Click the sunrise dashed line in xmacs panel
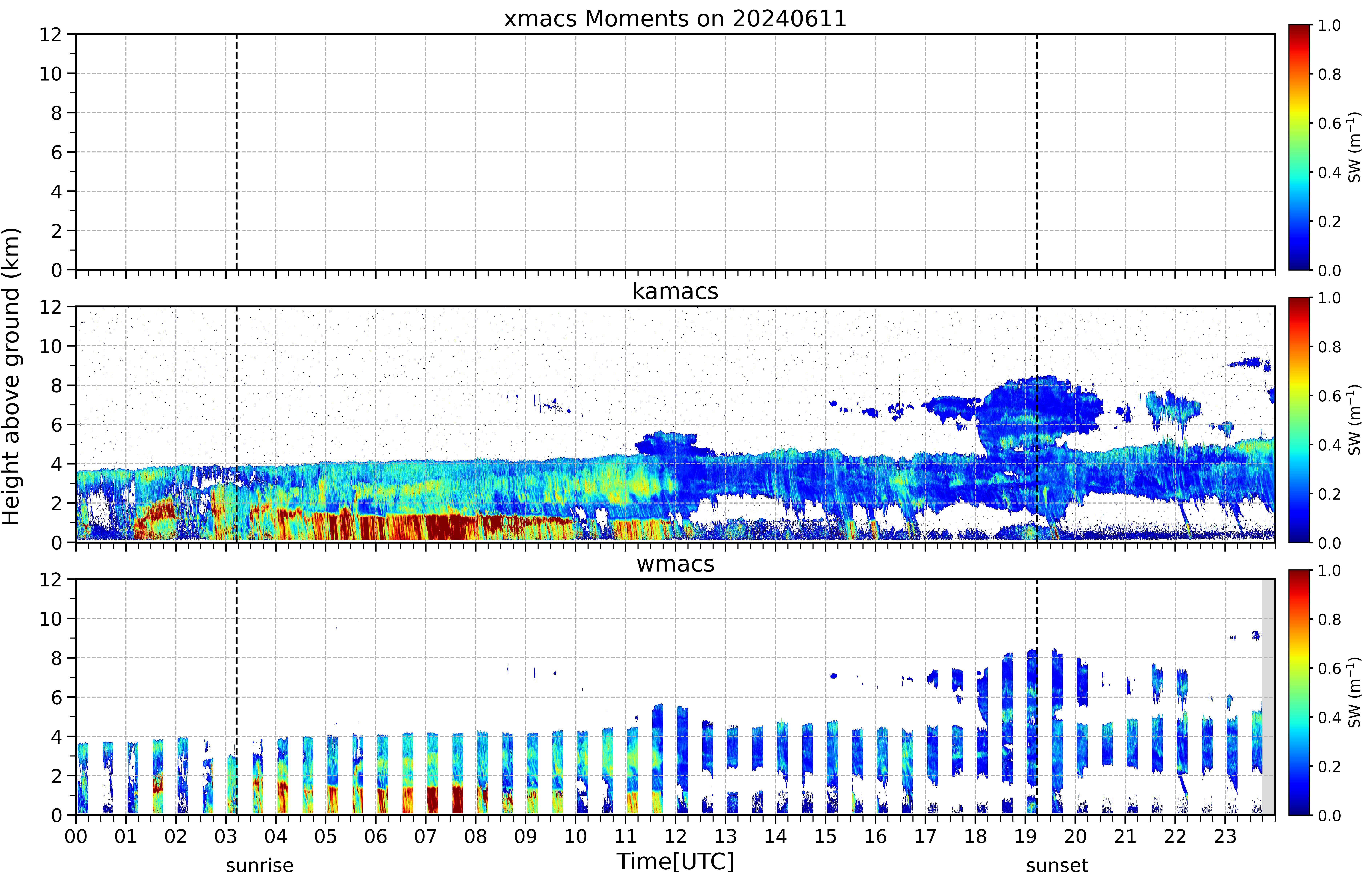The height and width of the screenshot is (885, 1372). tap(237, 152)
